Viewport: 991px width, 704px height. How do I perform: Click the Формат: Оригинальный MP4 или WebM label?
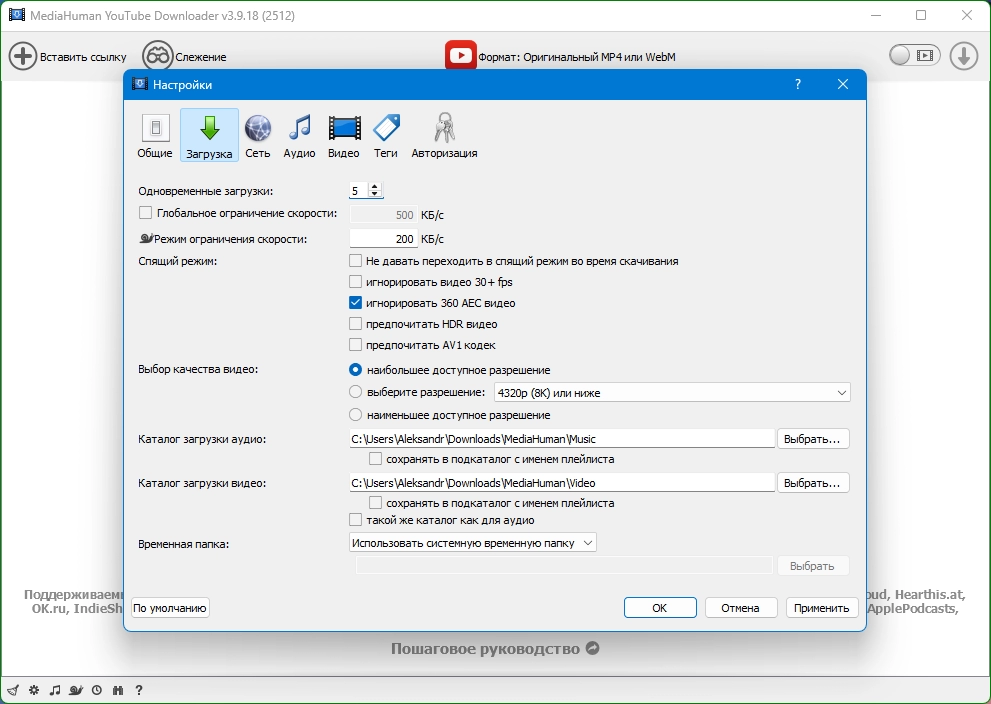pyautogui.click(x=576, y=57)
